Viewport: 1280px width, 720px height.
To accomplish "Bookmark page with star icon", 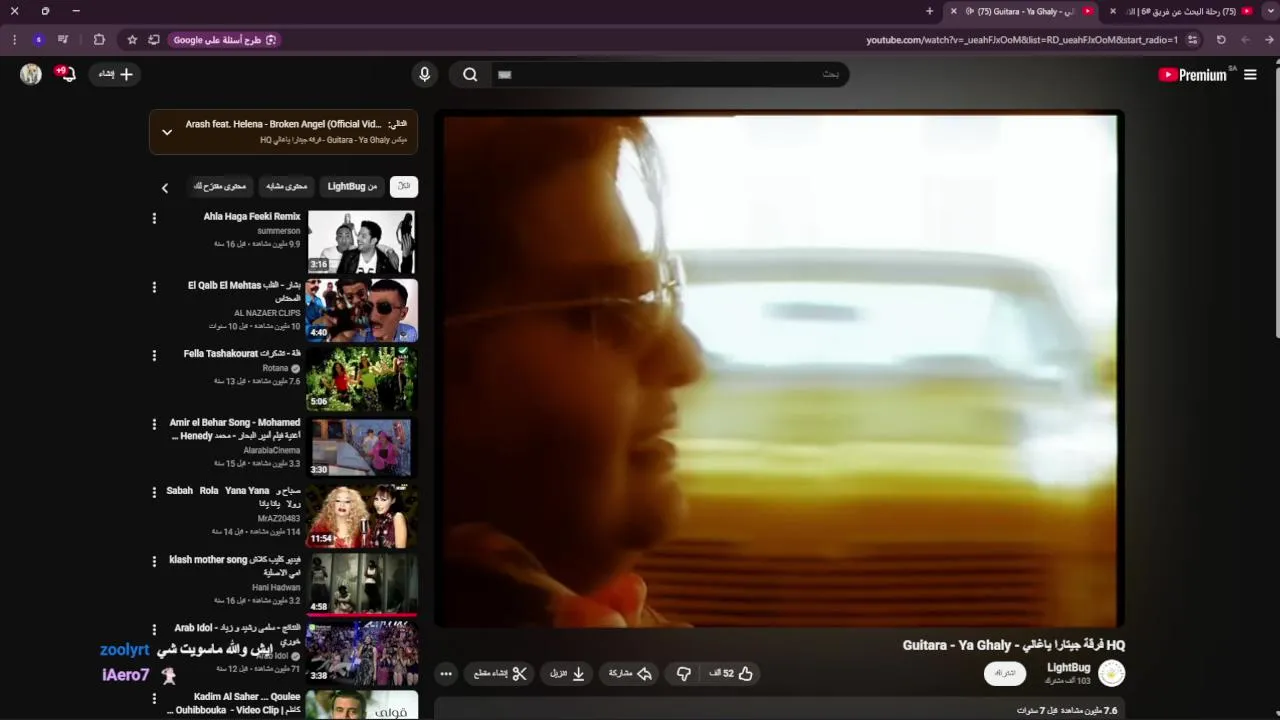I will pos(132,40).
